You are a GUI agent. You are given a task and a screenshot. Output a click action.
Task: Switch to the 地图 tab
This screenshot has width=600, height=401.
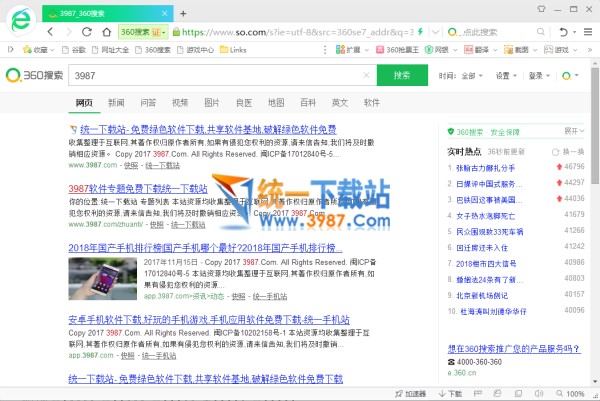(276, 103)
